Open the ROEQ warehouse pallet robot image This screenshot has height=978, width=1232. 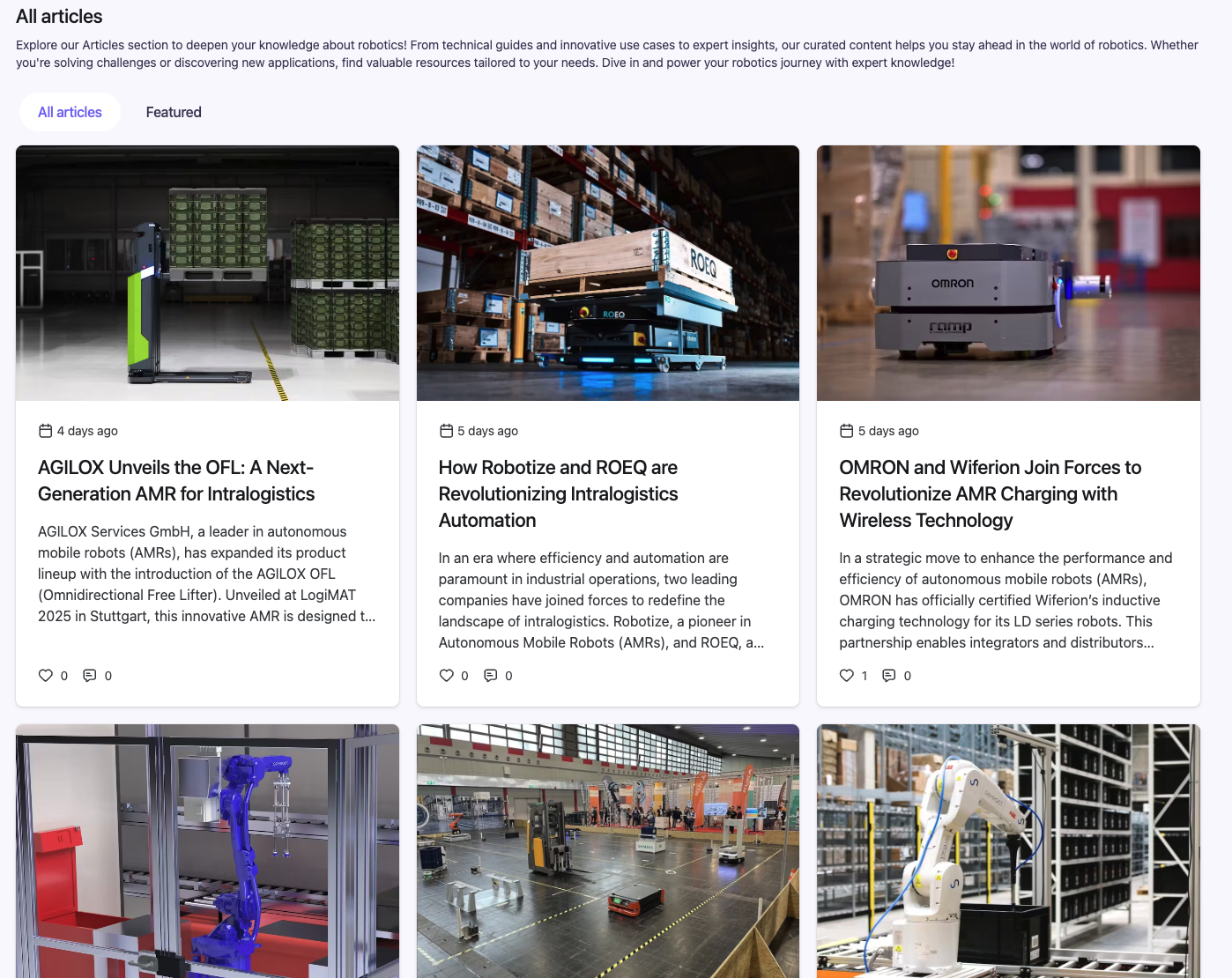point(608,273)
